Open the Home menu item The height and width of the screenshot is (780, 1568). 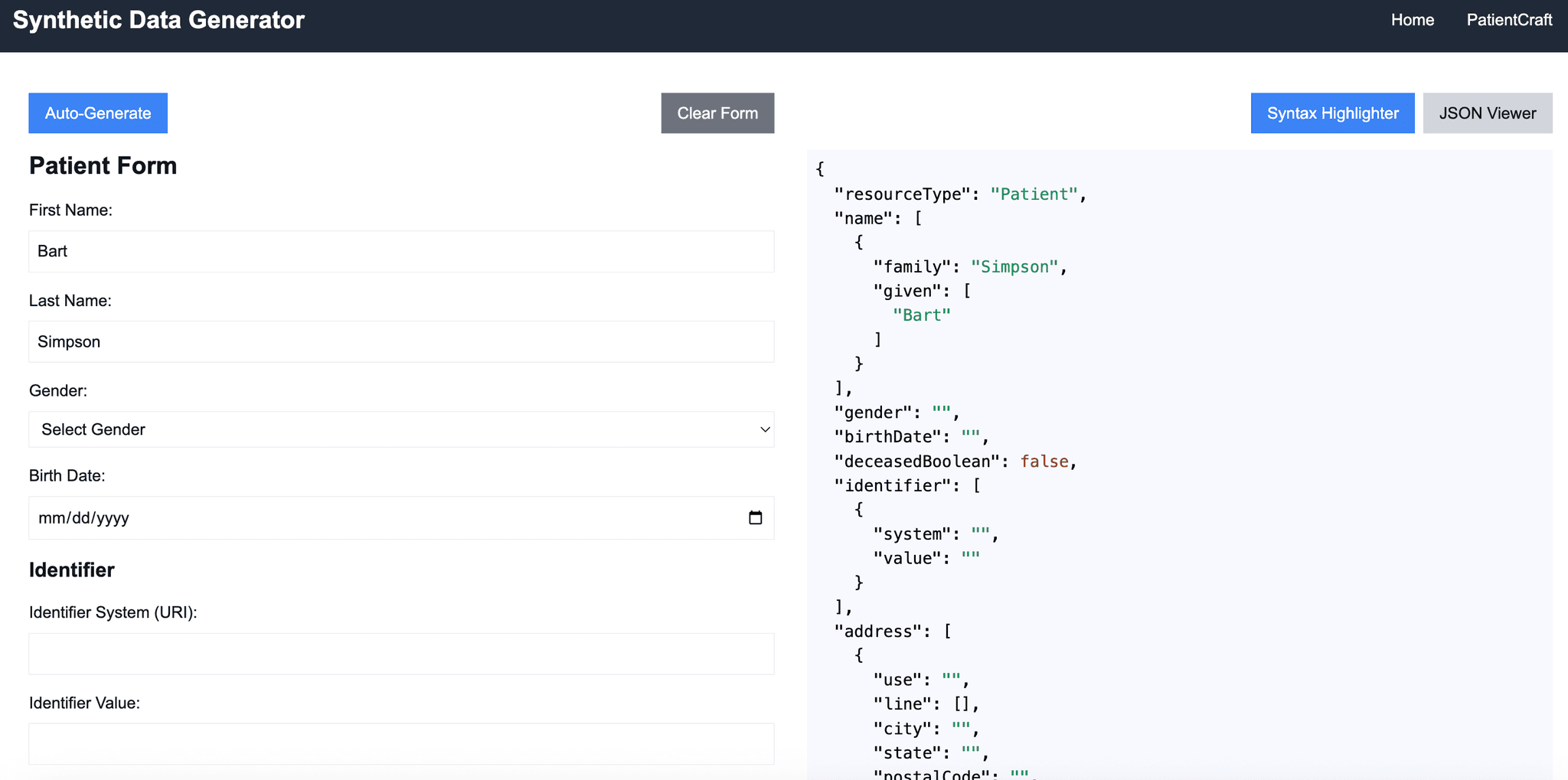click(1413, 20)
